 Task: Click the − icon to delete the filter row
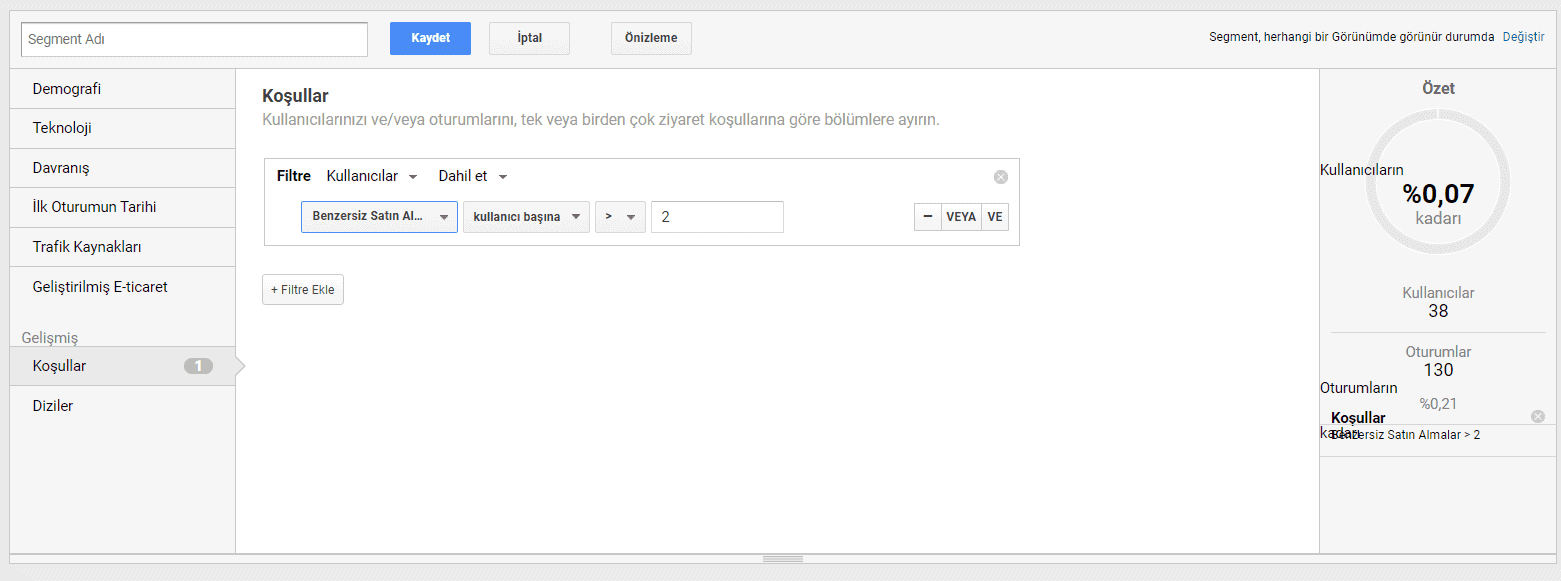[x=926, y=216]
